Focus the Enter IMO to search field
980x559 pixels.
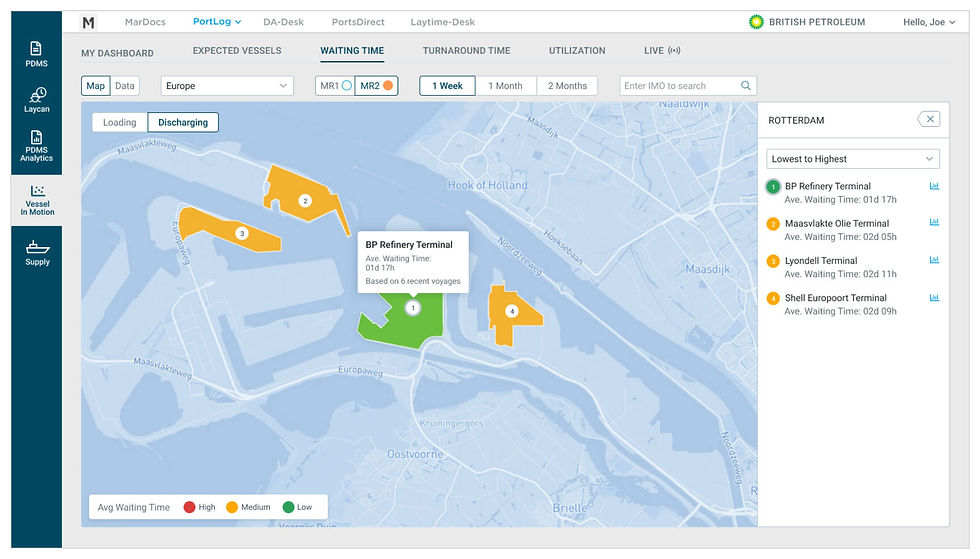[688, 86]
